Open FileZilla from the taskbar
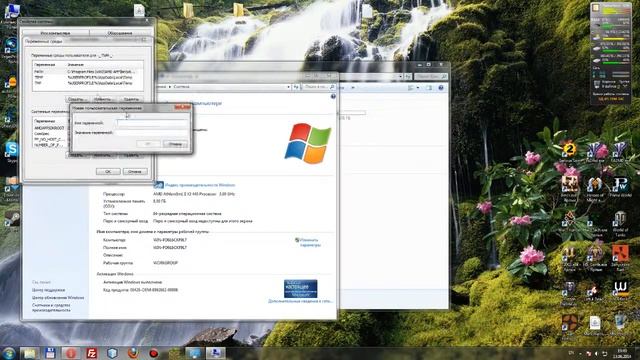This screenshot has width=640, height=360. pyautogui.click(x=92, y=353)
